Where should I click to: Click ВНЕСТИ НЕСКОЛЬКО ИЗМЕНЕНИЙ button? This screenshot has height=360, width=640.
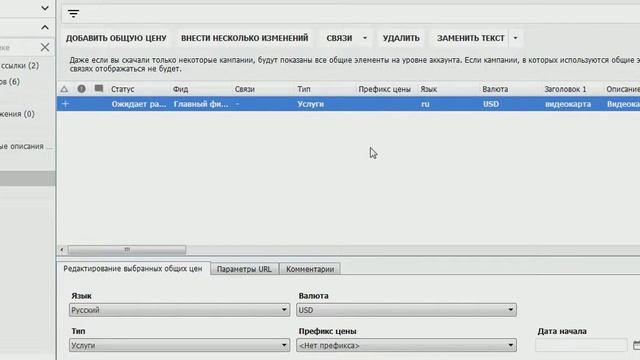(244, 38)
